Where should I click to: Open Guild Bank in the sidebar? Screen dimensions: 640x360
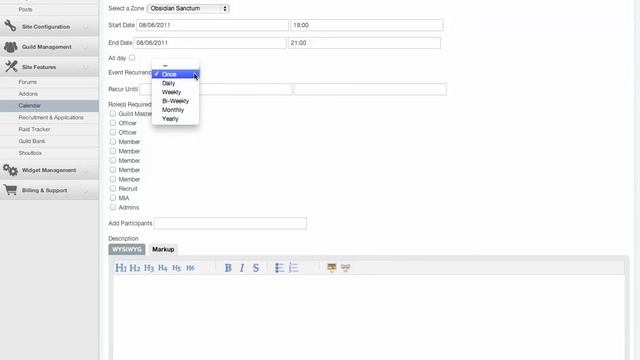[32, 141]
